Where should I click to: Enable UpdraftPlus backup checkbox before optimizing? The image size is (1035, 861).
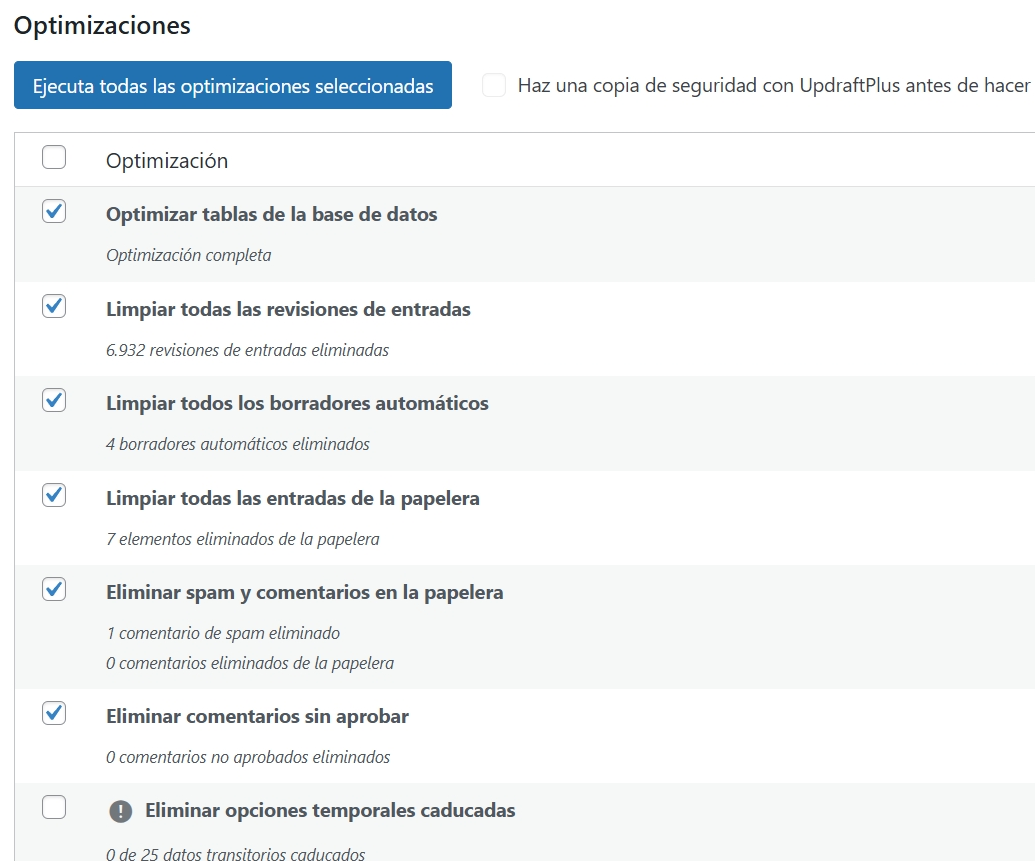(494, 86)
